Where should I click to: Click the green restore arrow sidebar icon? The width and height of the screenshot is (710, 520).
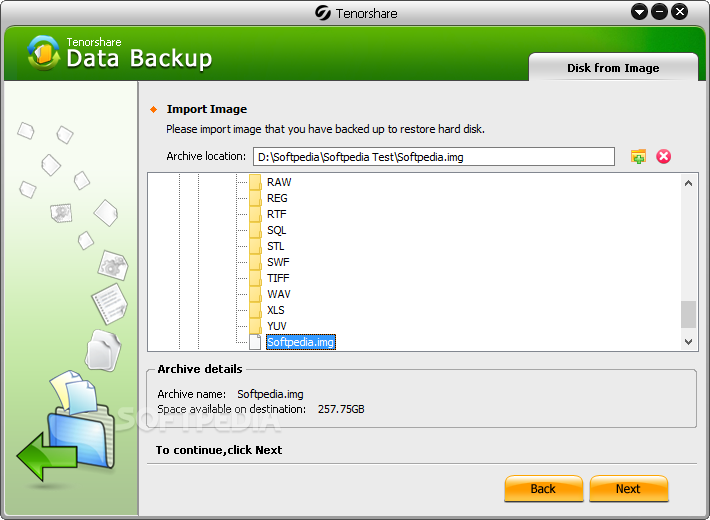[46, 457]
